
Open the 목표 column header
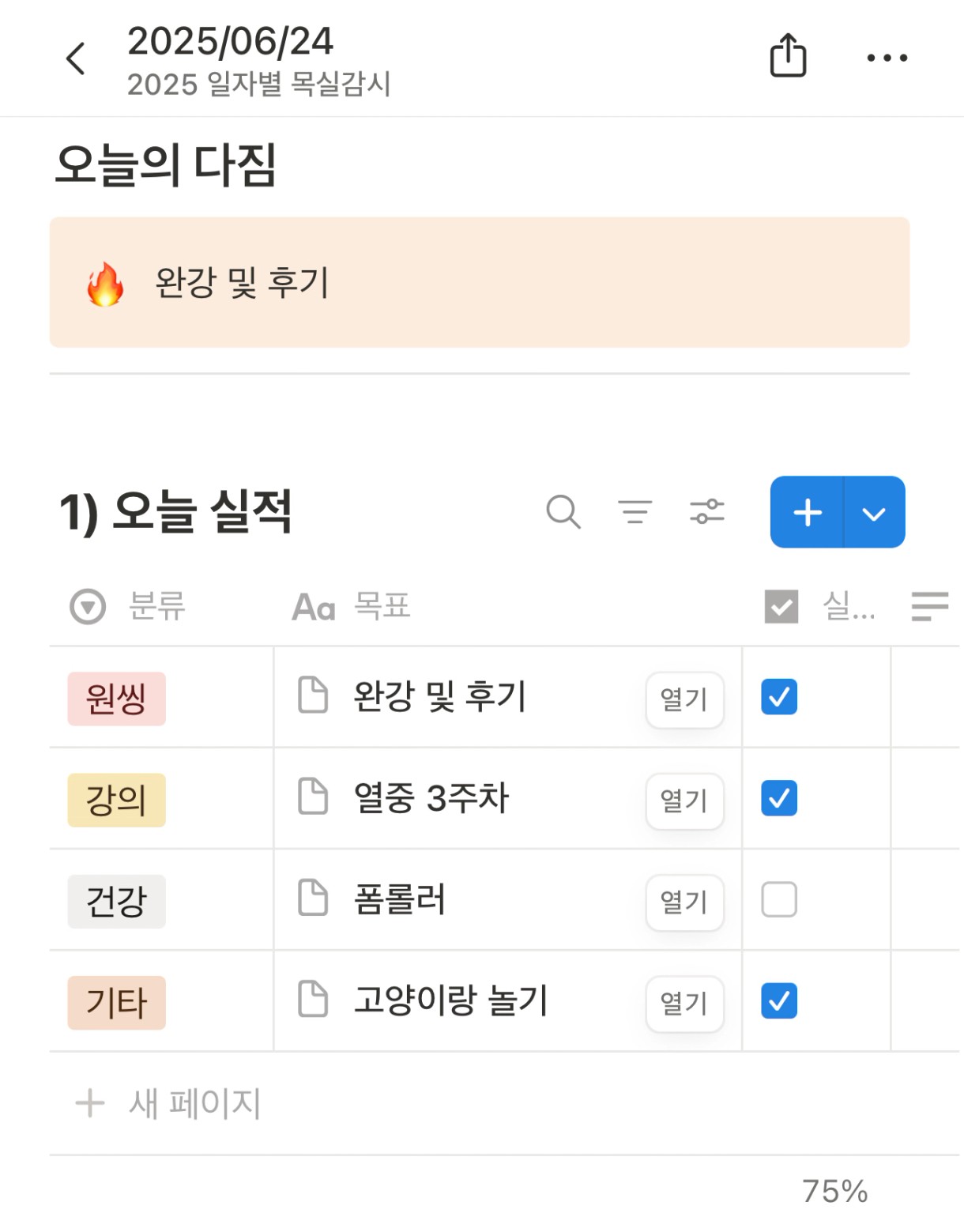[x=352, y=607]
